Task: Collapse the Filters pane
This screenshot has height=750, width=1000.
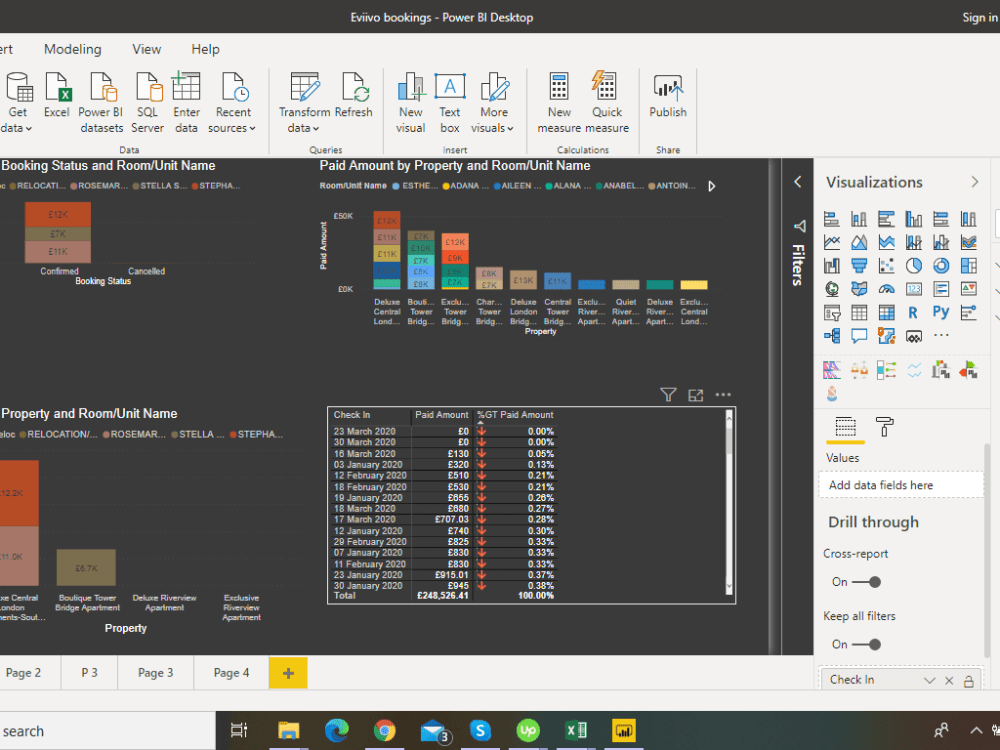Action: [x=798, y=182]
